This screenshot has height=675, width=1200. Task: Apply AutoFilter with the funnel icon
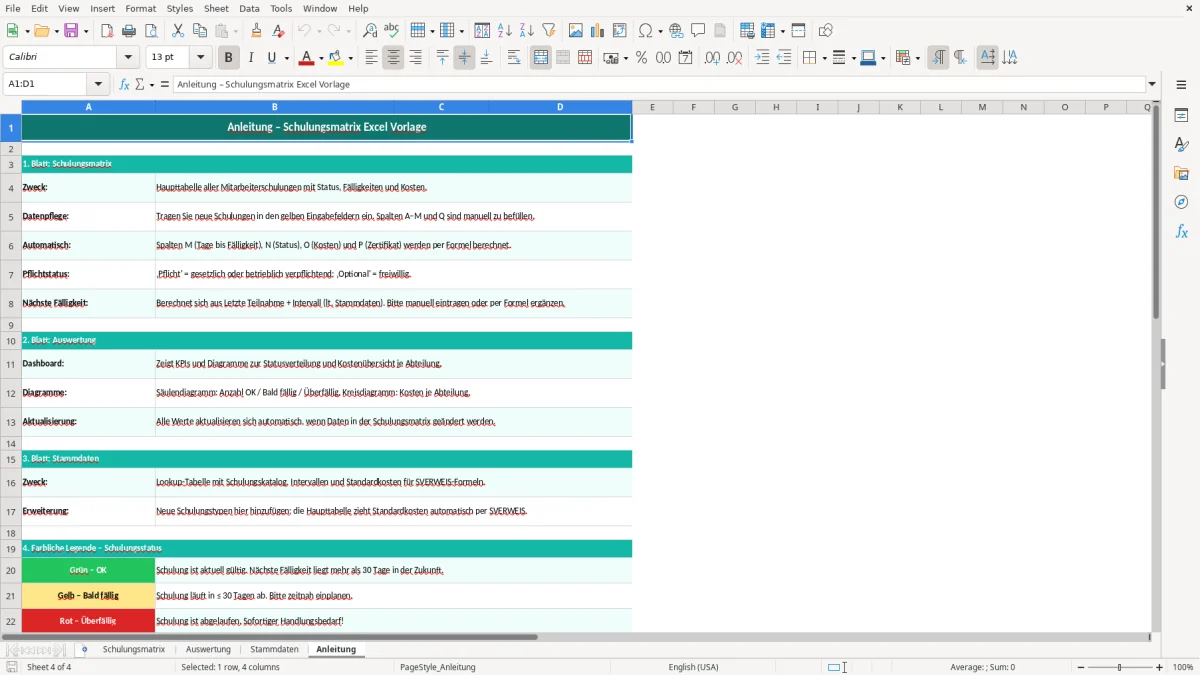549,31
